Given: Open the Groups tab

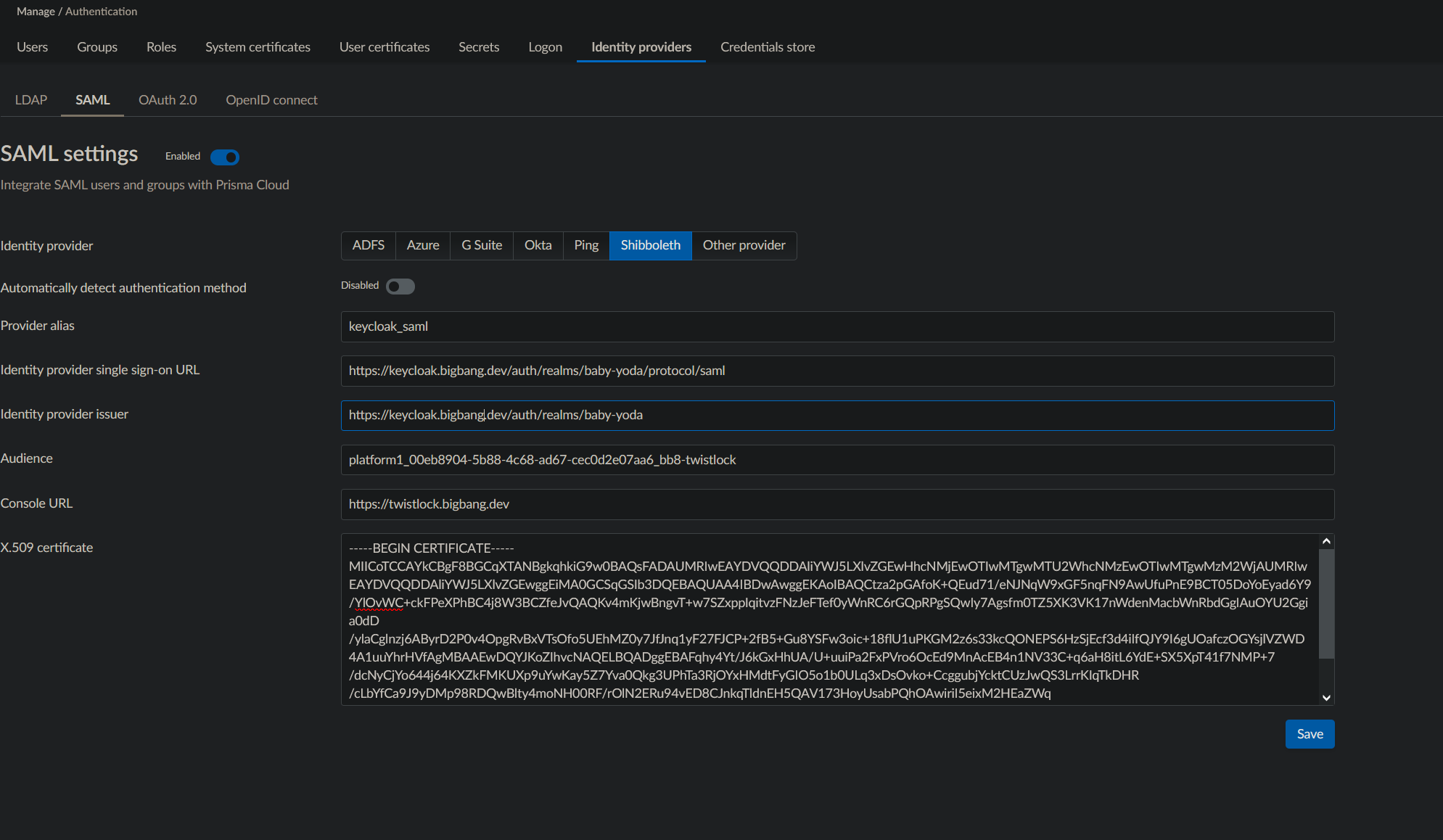Looking at the screenshot, I should (x=96, y=46).
